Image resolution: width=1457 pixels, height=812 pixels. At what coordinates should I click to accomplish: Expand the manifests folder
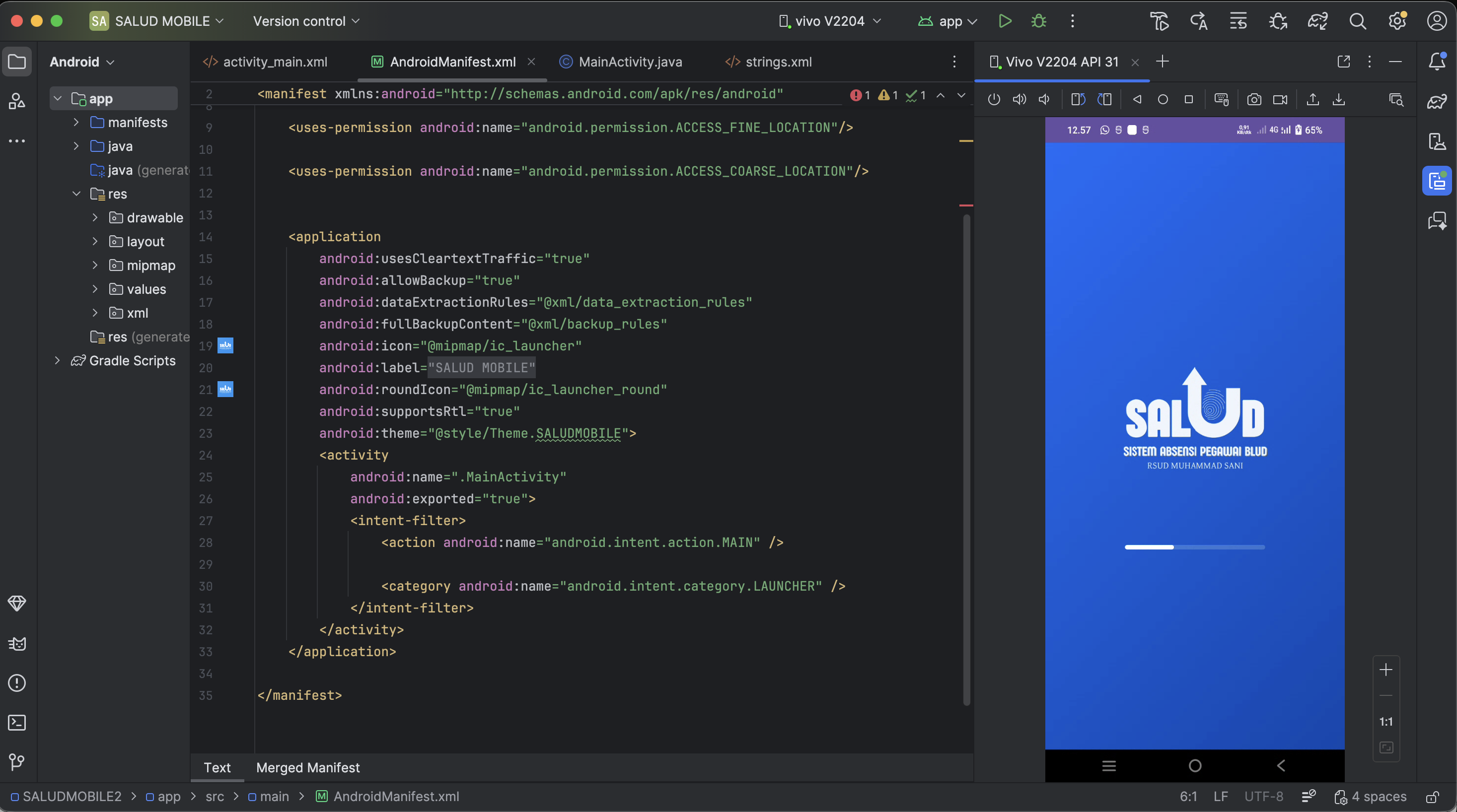(76, 122)
